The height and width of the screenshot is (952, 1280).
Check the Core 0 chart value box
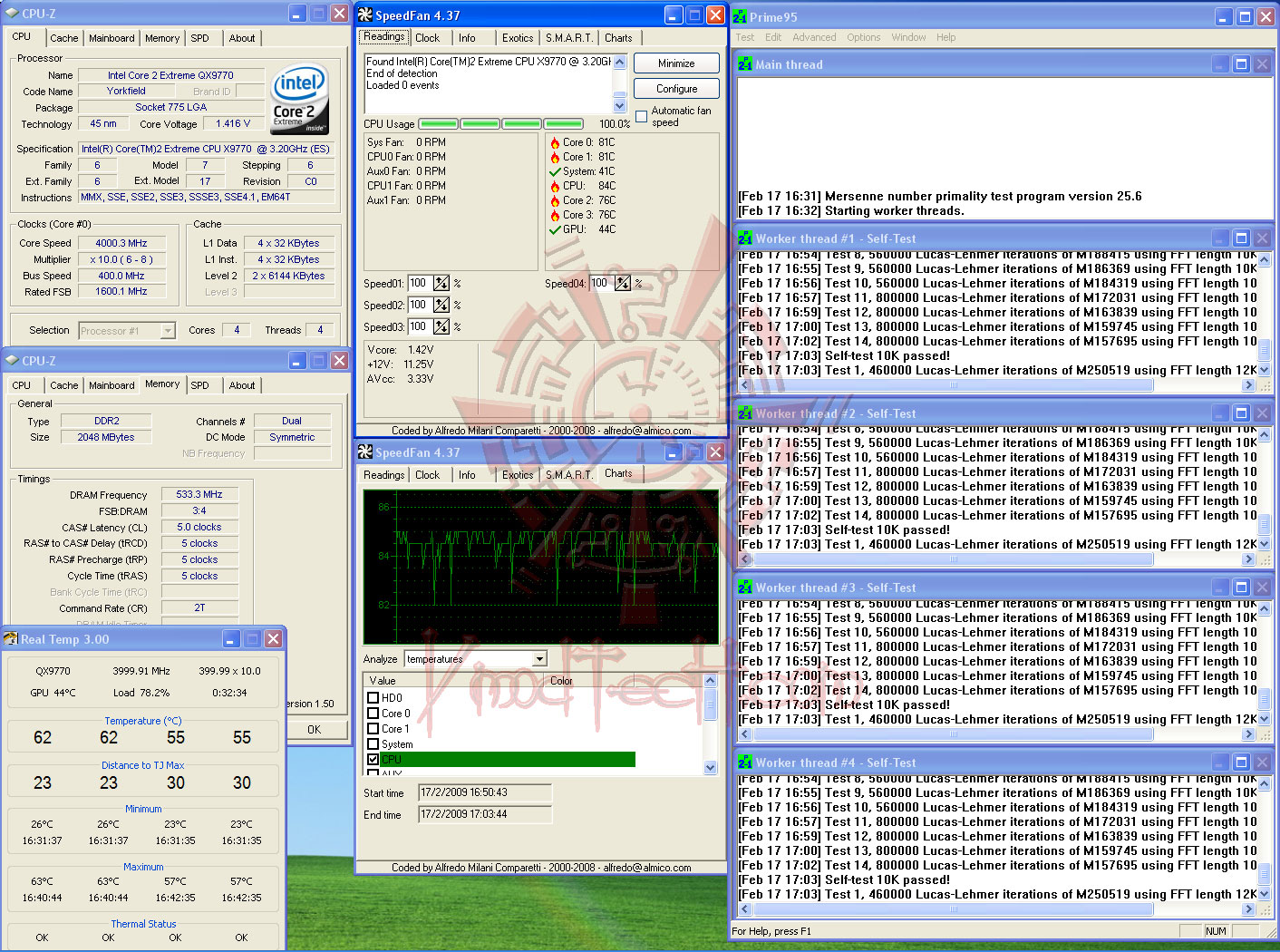tap(373, 714)
